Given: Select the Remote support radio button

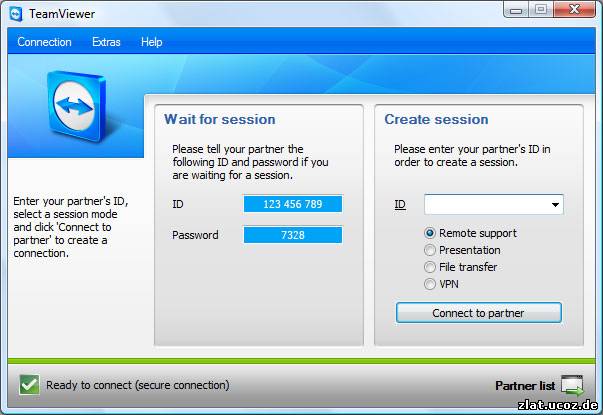Looking at the screenshot, I should click(x=430, y=233).
